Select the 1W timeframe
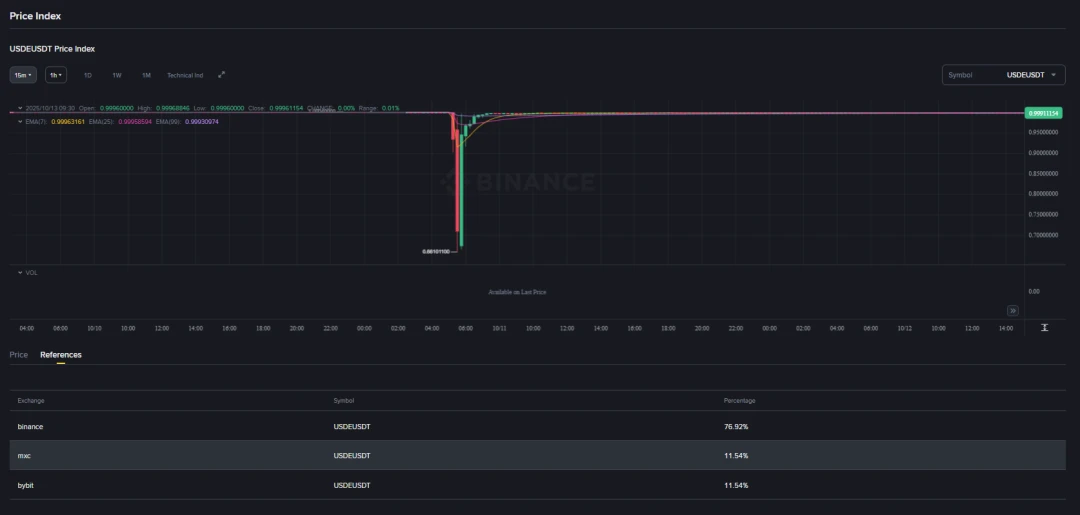1080x515 pixels. 116,75
